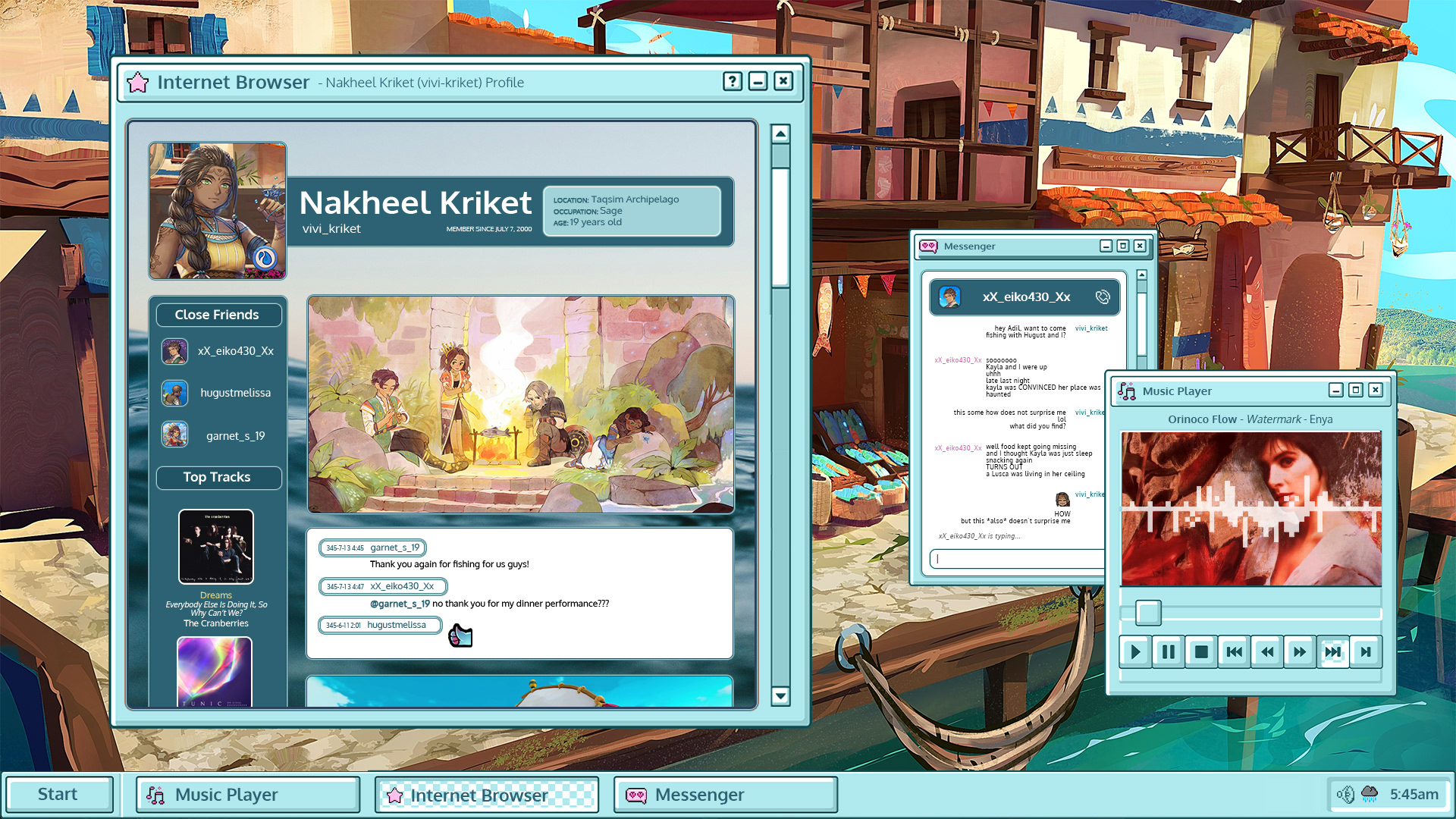Switch to Messenger in the taskbar
Screen dimensions: 1456x819
click(725, 794)
